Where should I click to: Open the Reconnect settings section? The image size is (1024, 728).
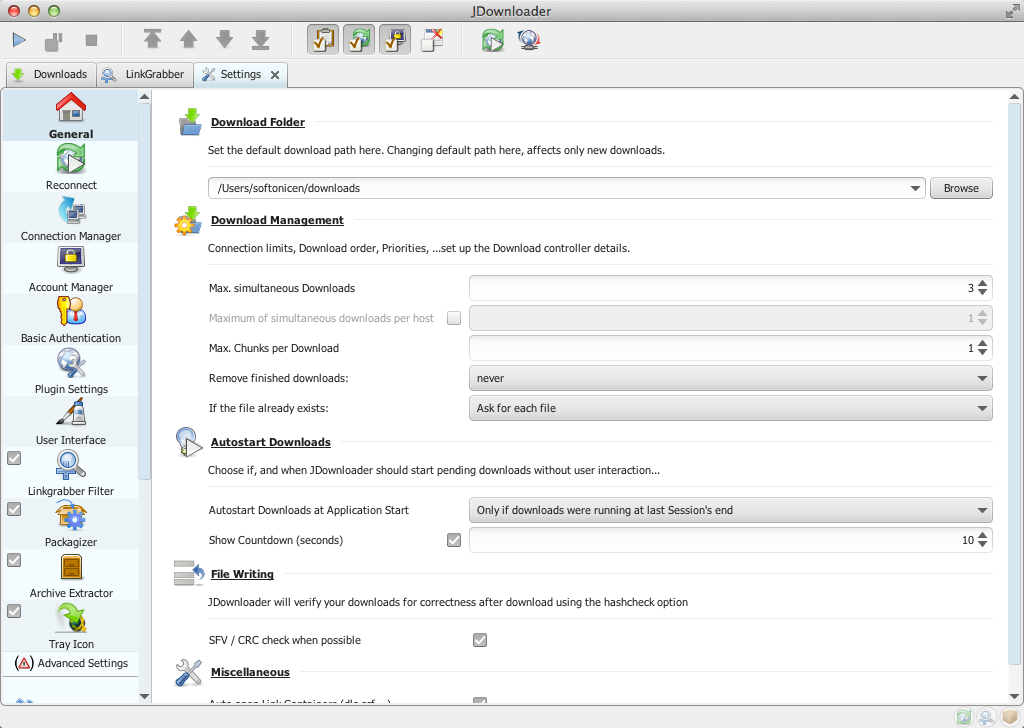pyautogui.click(x=71, y=167)
